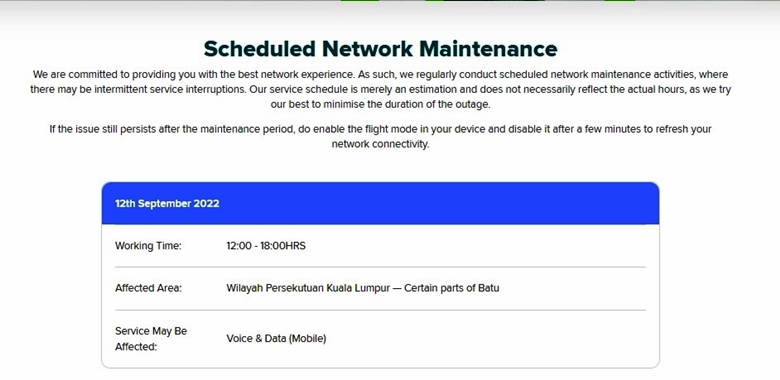
Task: Click the Affected Area label
Action: 148,288
